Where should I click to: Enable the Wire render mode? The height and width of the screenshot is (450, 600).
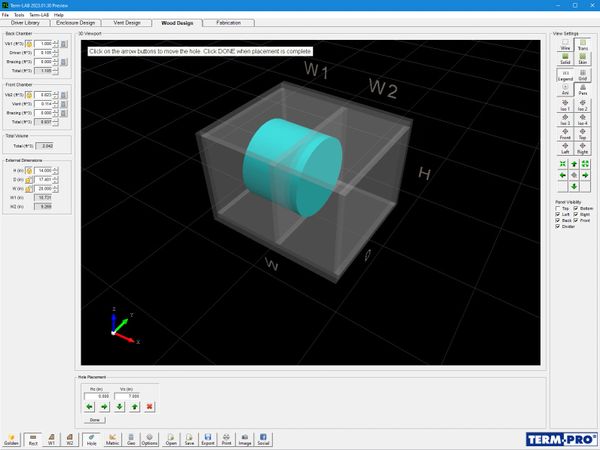565,44
